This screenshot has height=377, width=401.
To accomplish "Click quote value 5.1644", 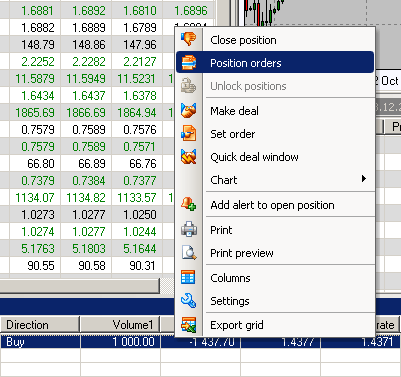I will (140, 248).
